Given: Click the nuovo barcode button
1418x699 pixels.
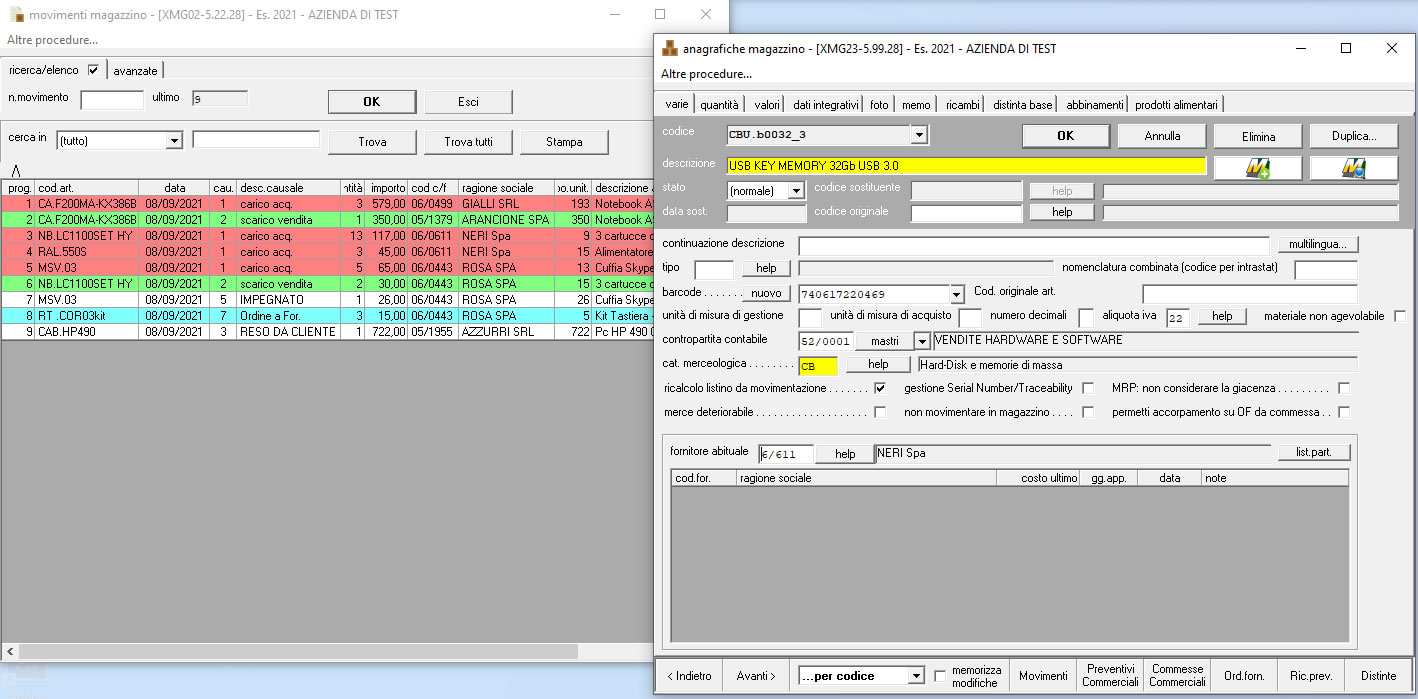Looking at the screenshot, I should 766,293.
